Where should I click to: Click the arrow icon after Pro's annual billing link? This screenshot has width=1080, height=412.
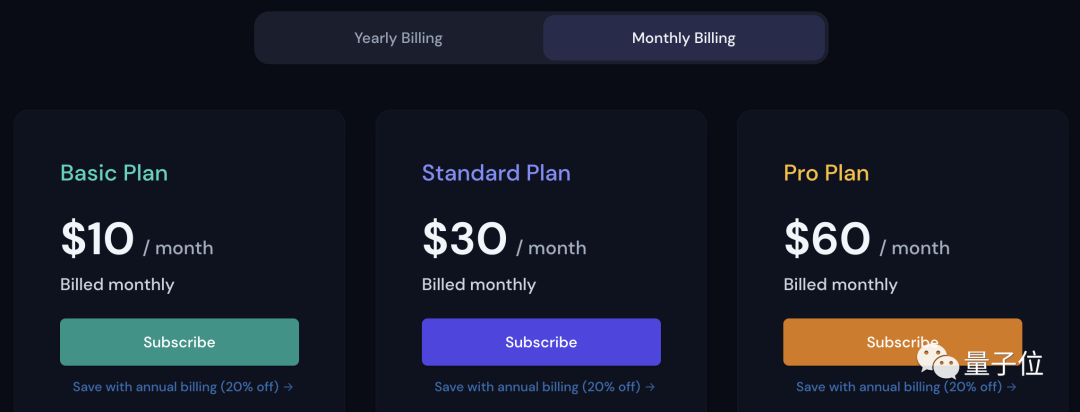[1012, 386]
